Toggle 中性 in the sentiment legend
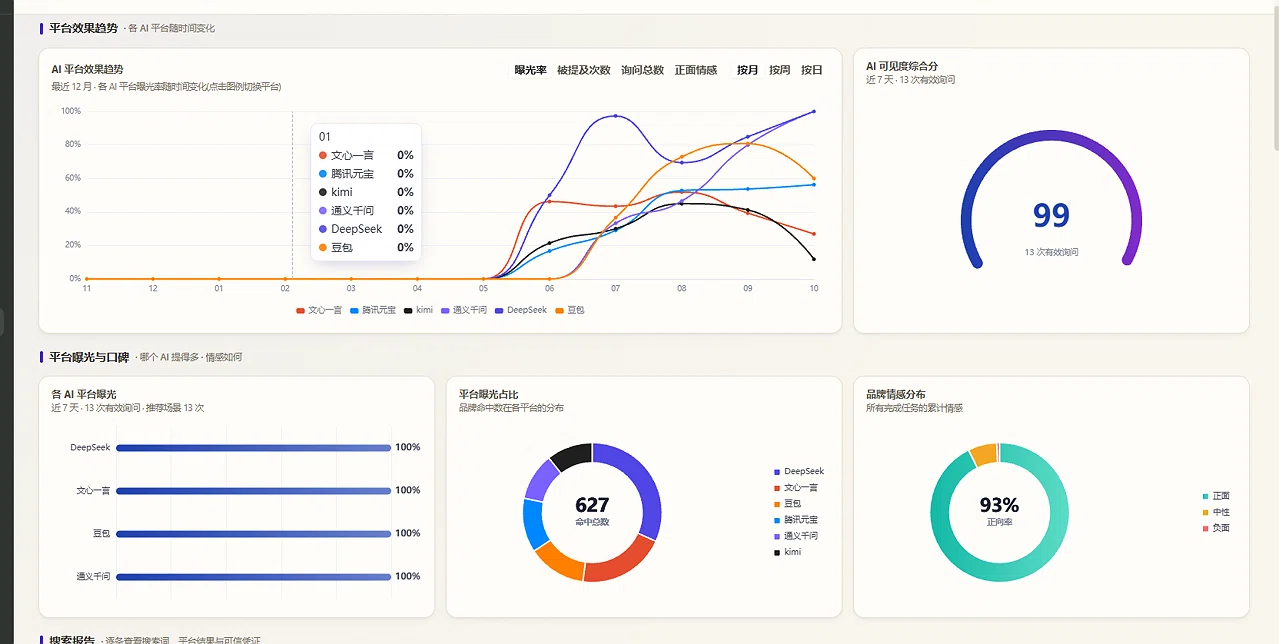 (1216, 511)
